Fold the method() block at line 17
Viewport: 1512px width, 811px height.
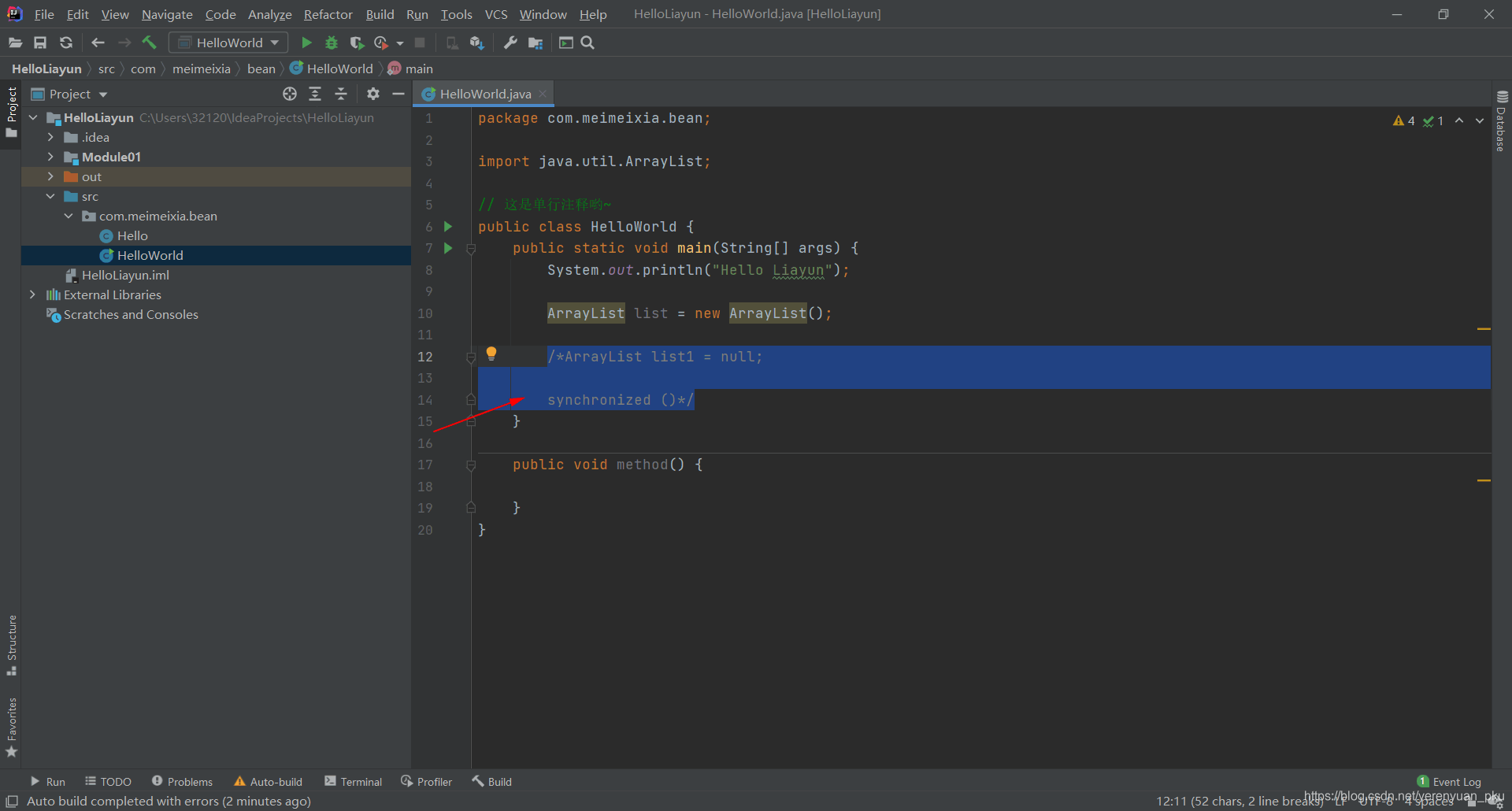[471, 465]
